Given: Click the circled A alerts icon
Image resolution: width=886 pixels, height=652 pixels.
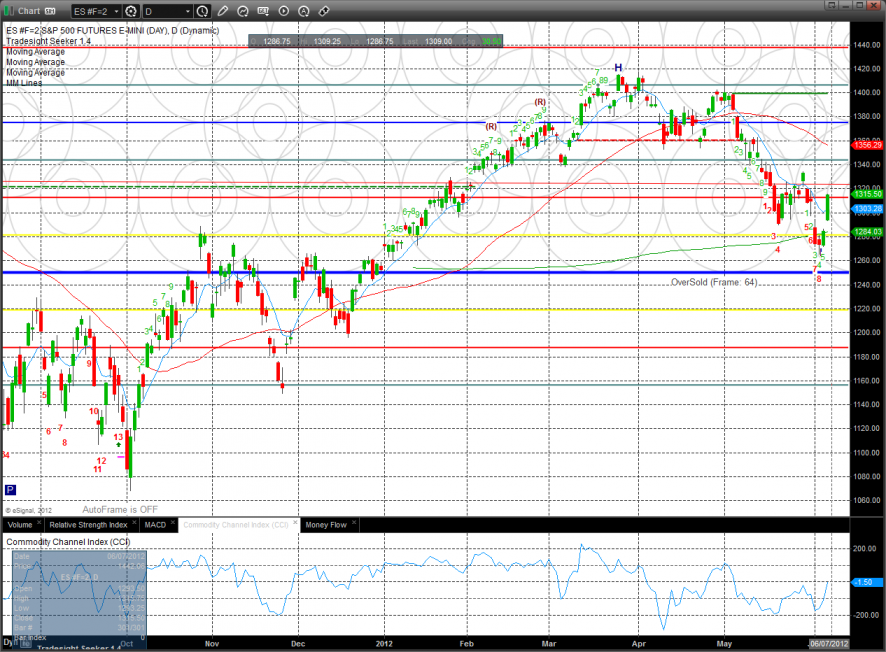Looking at the screenshot, I should pyautogui.click(x=303, y=11).
